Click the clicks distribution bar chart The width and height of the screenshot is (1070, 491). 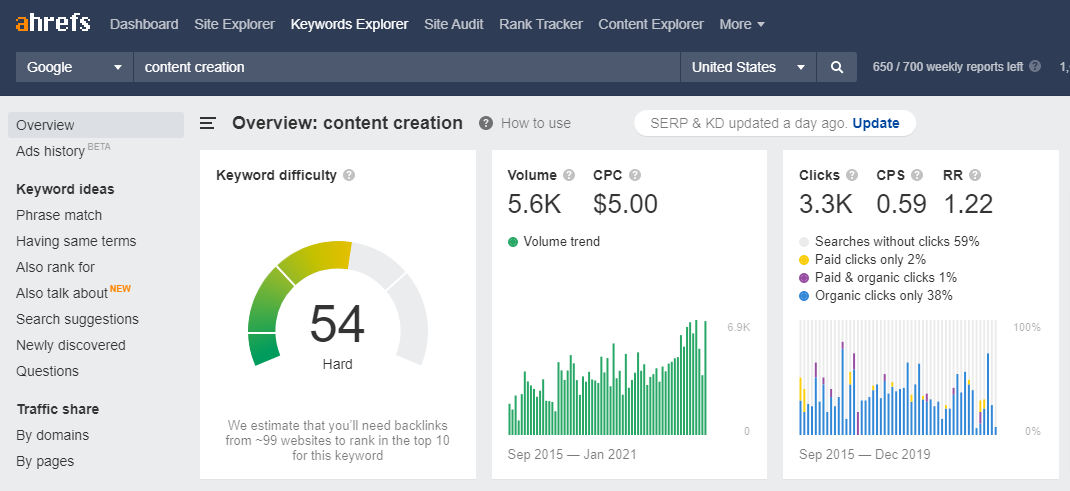[898, 378]
